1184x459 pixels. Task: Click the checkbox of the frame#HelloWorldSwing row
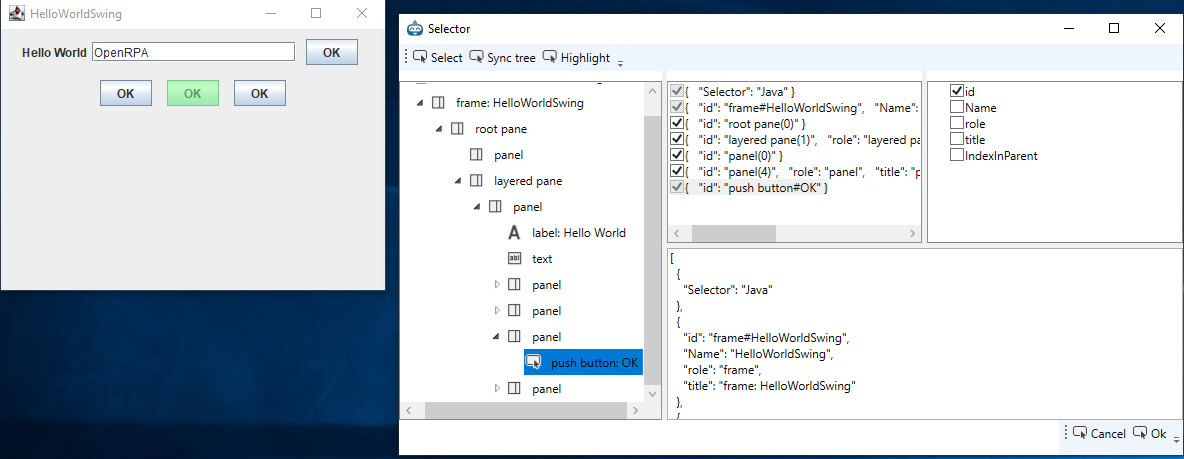[x=677, y=107]
